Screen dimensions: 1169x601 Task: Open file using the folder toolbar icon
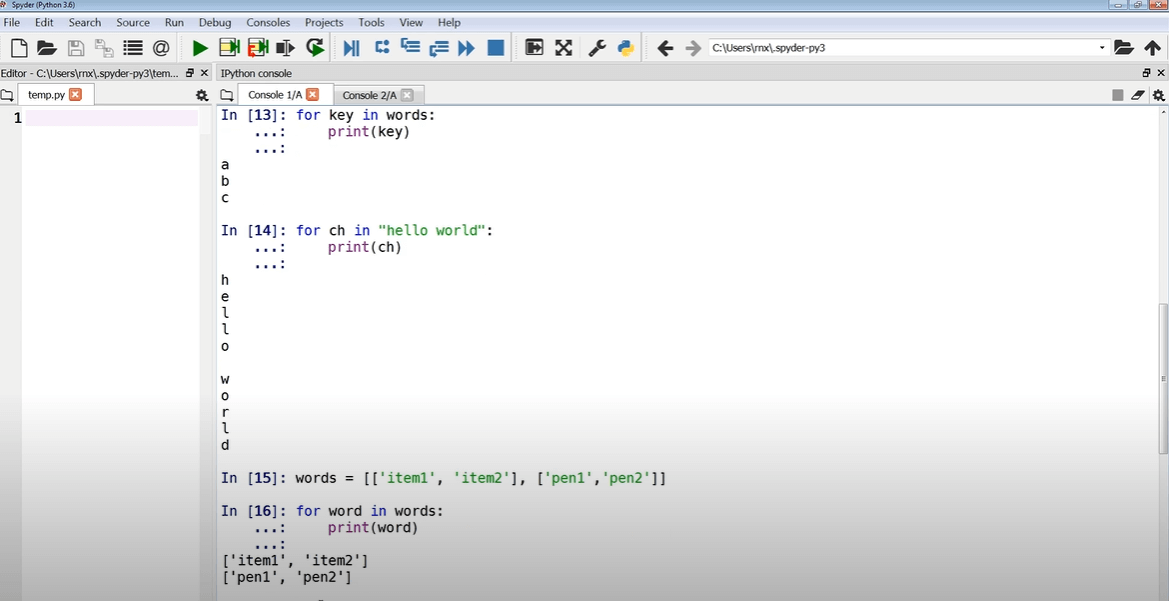[x=47, y=48]
